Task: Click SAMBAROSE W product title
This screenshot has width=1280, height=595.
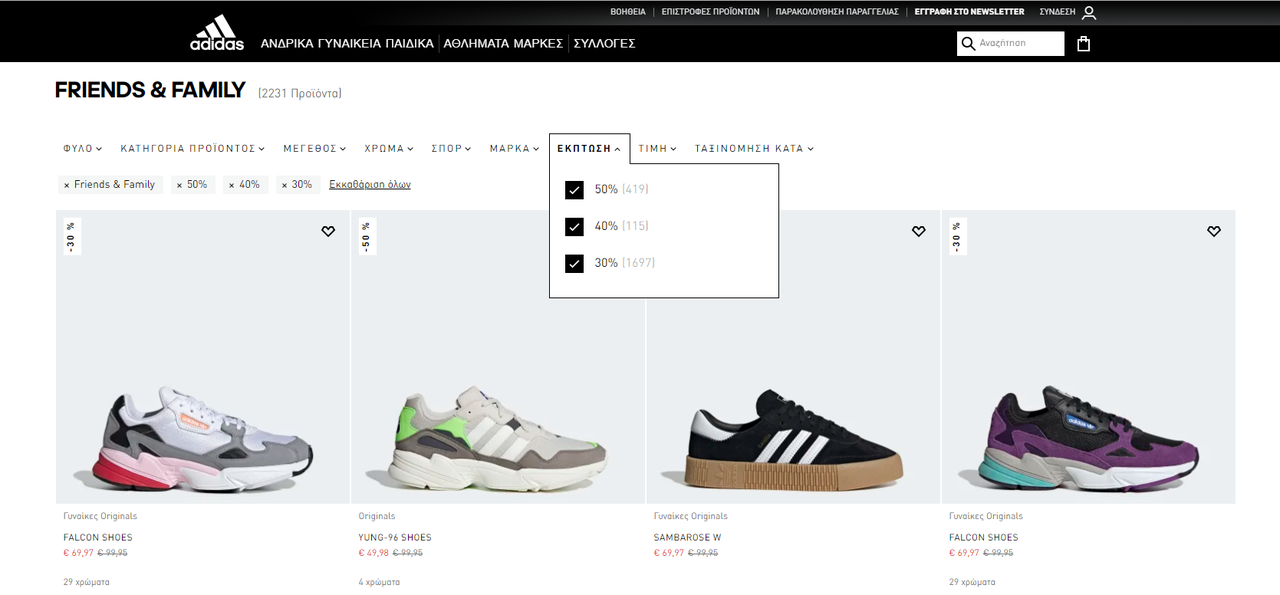Action: pyautogui.click(x=687, y=538)
